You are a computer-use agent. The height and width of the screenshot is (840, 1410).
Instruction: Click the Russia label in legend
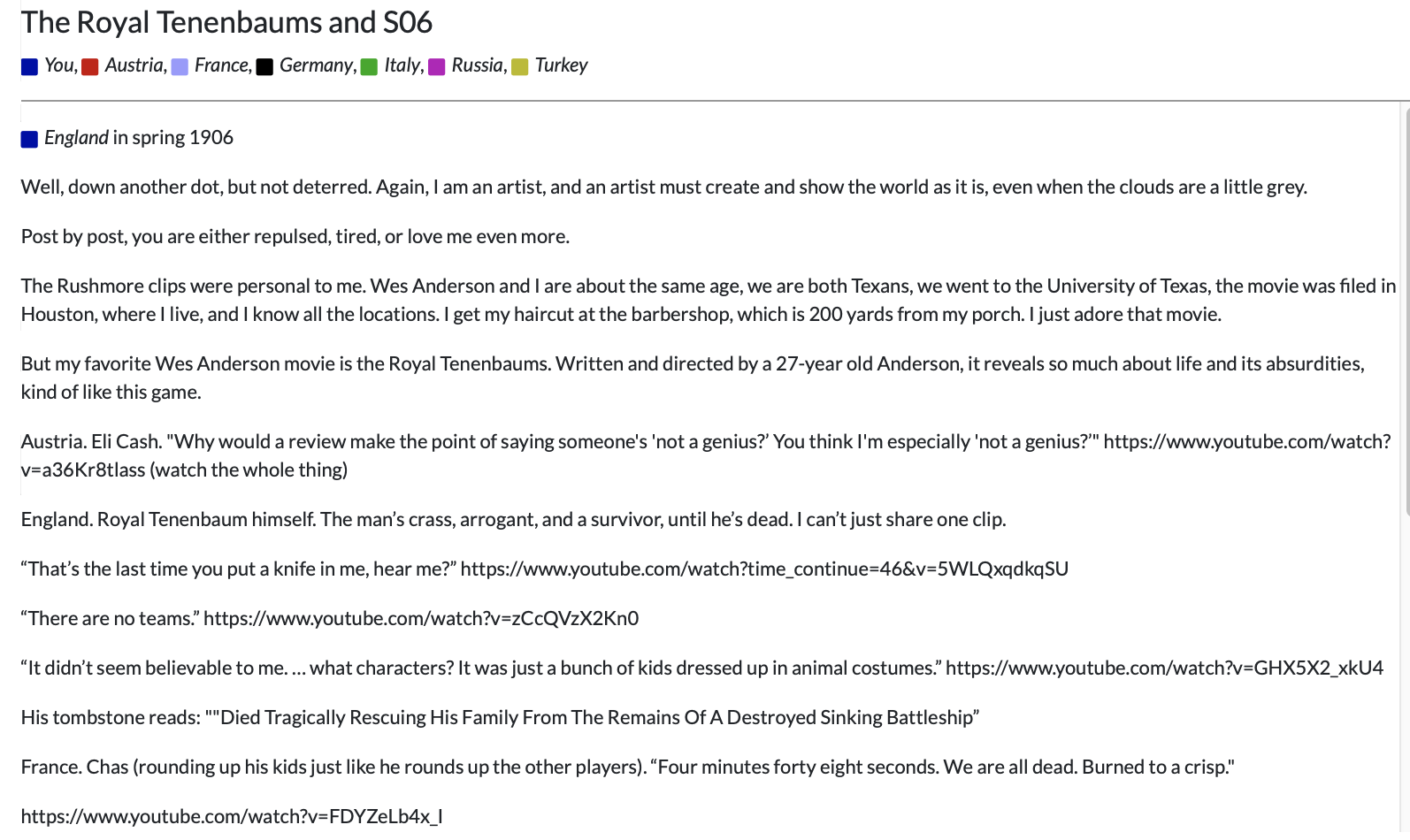[x=478, y=65]
